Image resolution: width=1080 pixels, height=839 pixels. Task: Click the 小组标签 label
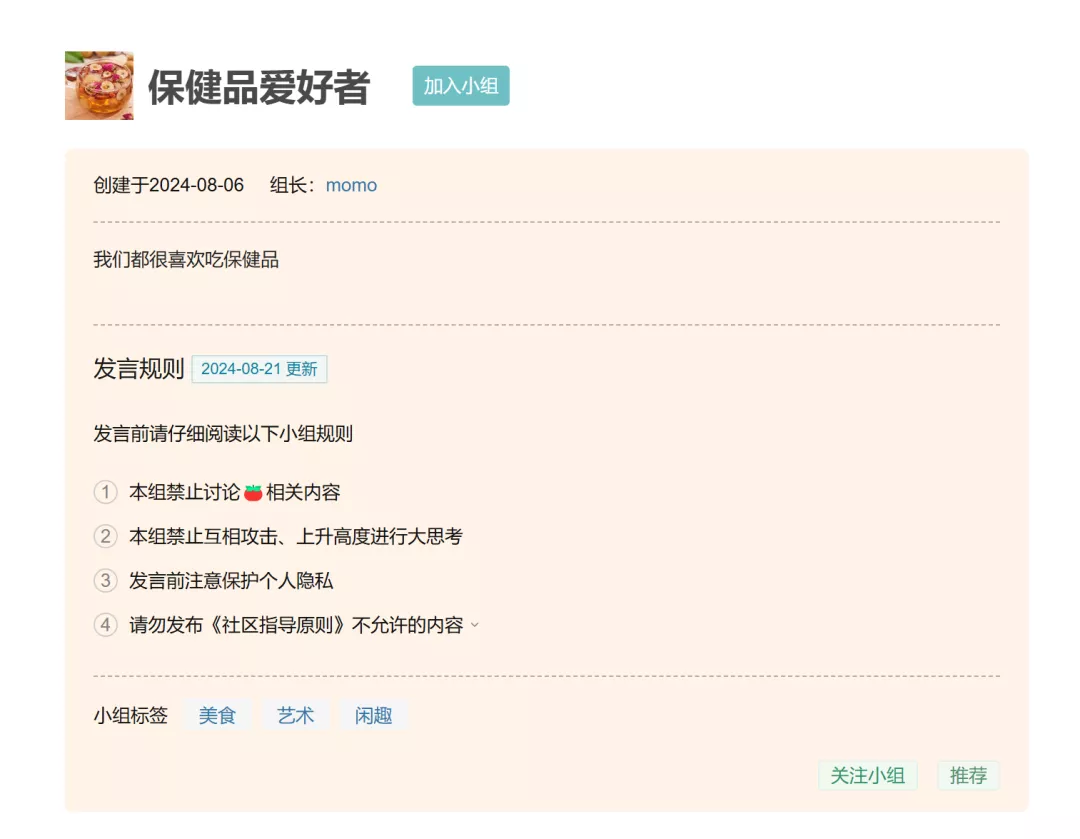coord(131,716)
